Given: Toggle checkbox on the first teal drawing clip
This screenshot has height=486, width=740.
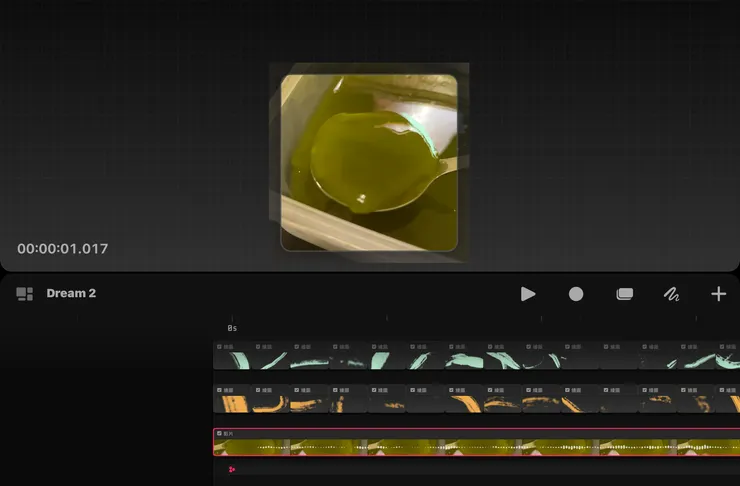Looking at the screenshot, I should click(219, 347).
